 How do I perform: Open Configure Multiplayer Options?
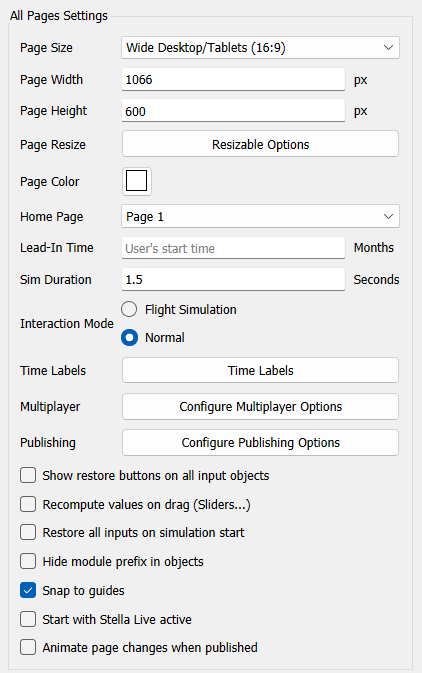coord(260,406)
